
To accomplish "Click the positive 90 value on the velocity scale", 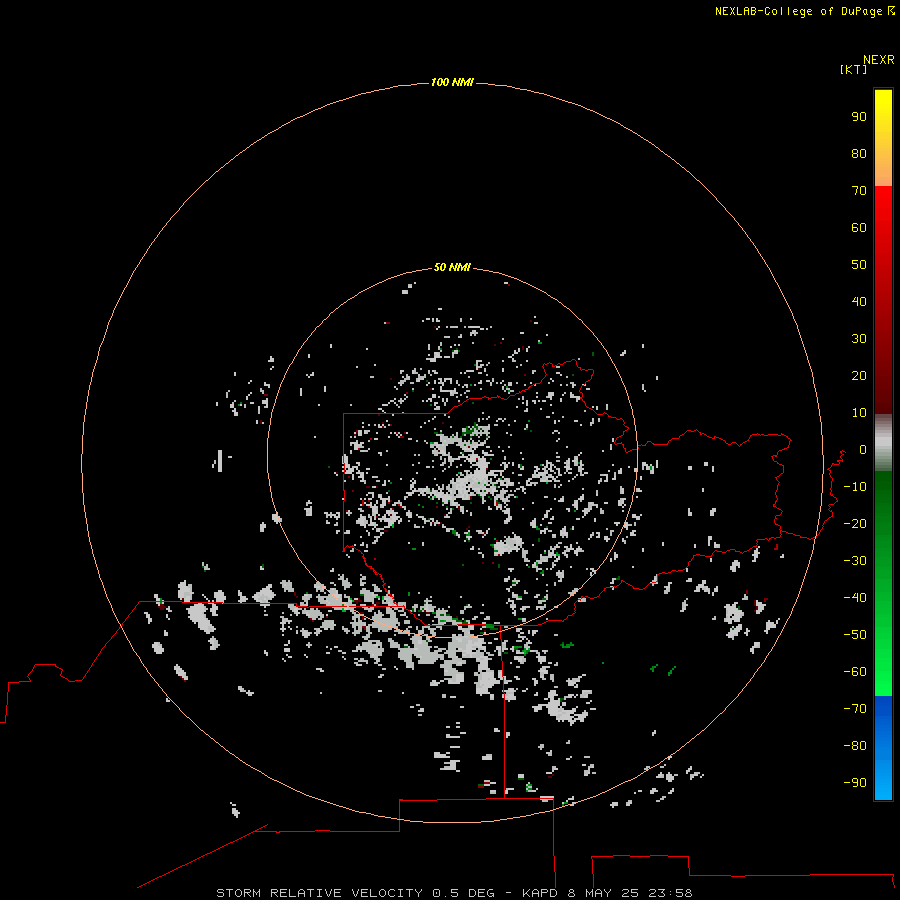I will pyautogui.click(x=859, y=117).
